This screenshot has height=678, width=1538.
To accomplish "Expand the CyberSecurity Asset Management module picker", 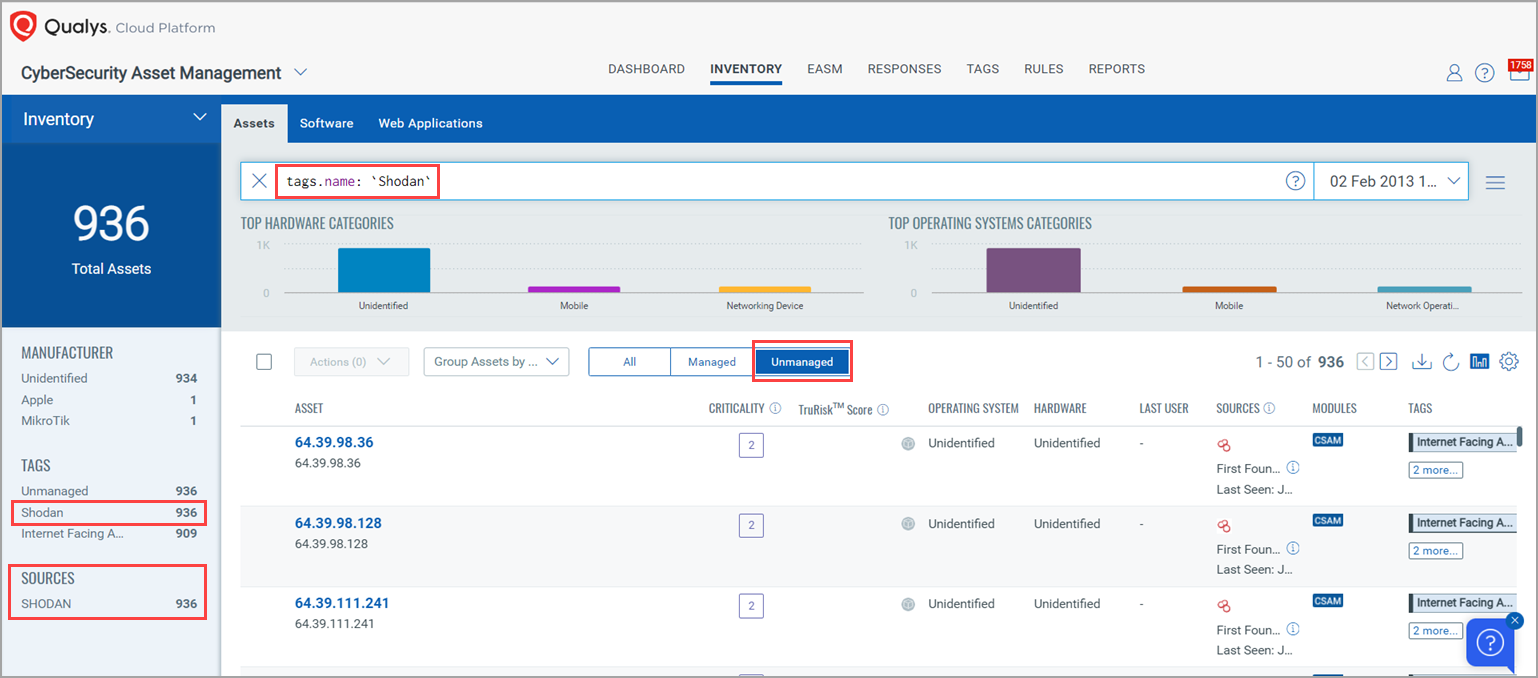I will pyautogui.click(x=301, y=72).
